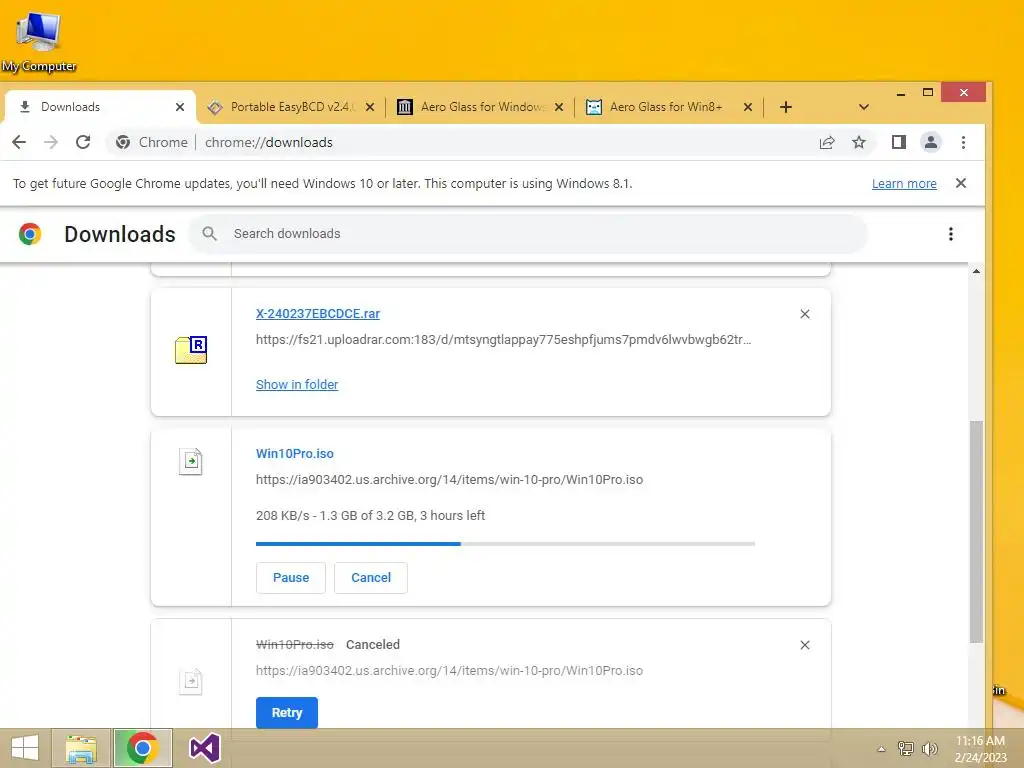The image size is (1024, 768).
Task: Cancel the Win10Pro.iso download
Action: (371, 577)
